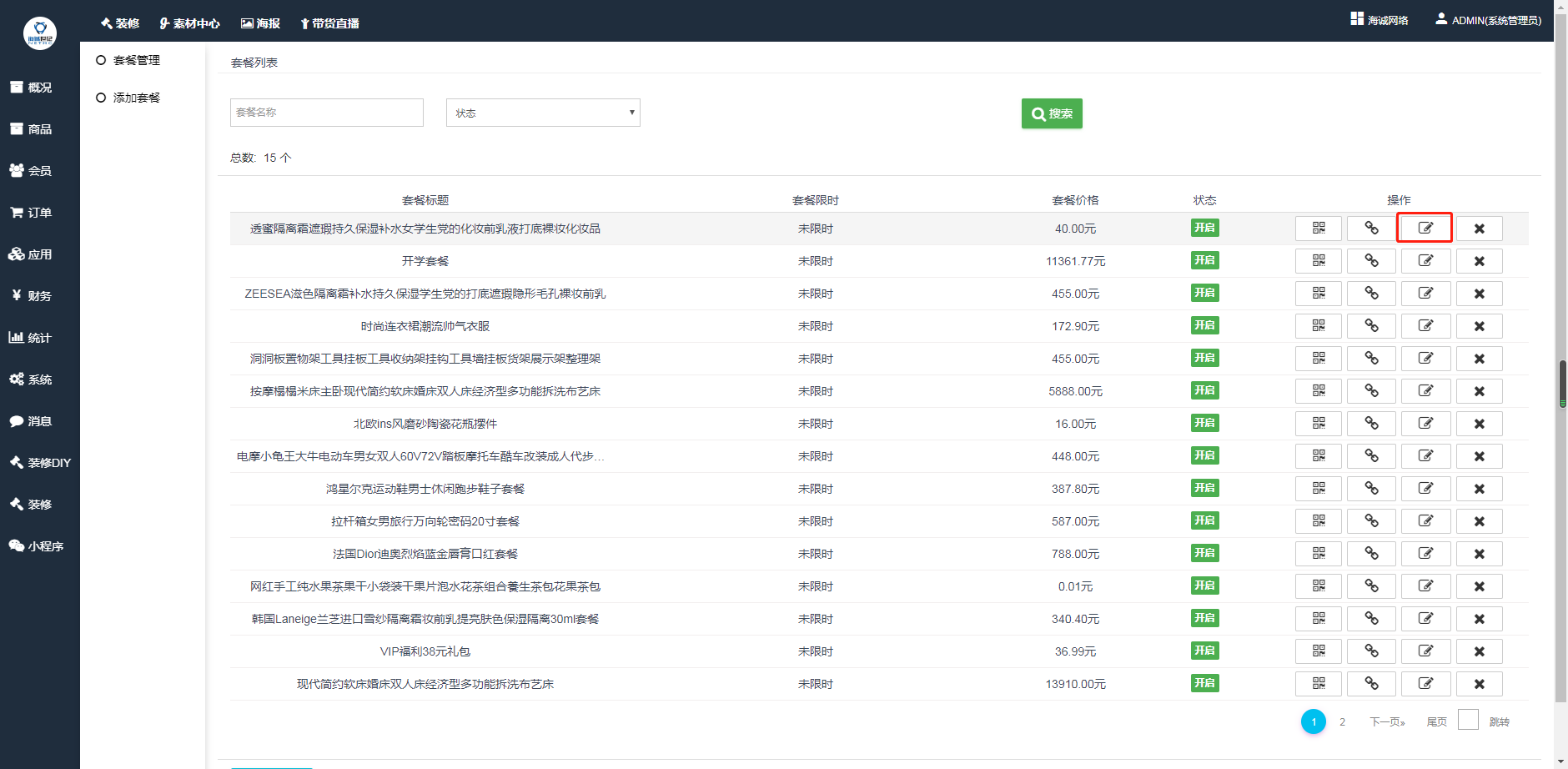Open the 海诚网络 menu in header
Viewport: 1568px width, 769px height.
pos(1380,20)
